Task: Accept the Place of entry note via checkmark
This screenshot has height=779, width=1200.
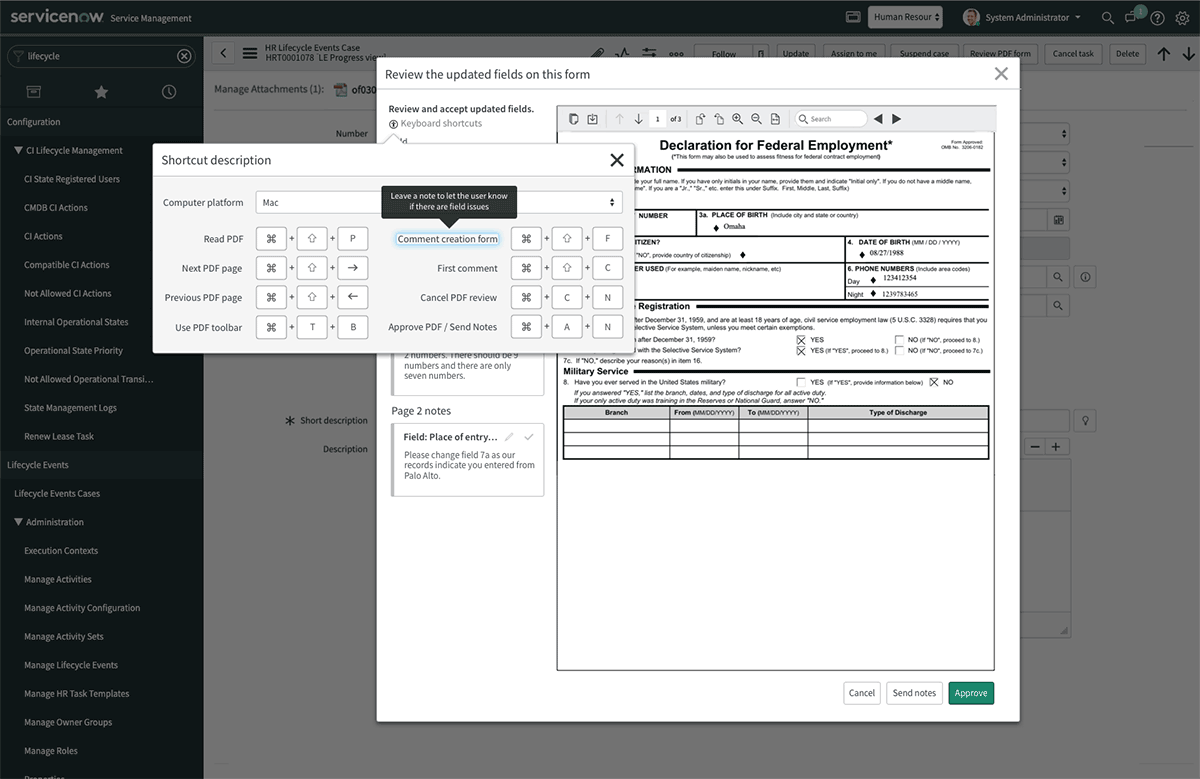Action: (529, 436)
